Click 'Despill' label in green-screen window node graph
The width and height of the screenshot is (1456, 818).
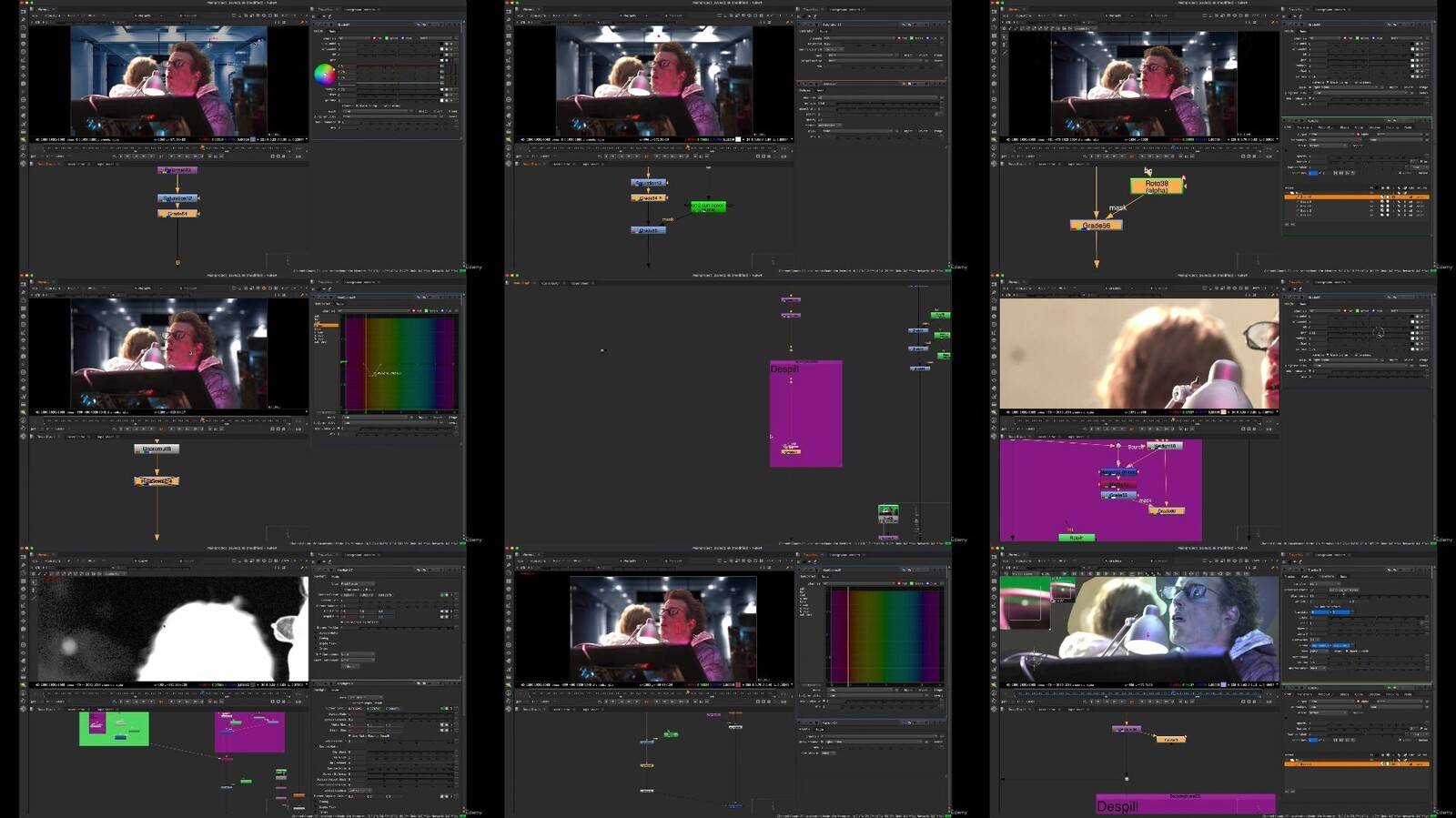click(x=1117, y=806)
